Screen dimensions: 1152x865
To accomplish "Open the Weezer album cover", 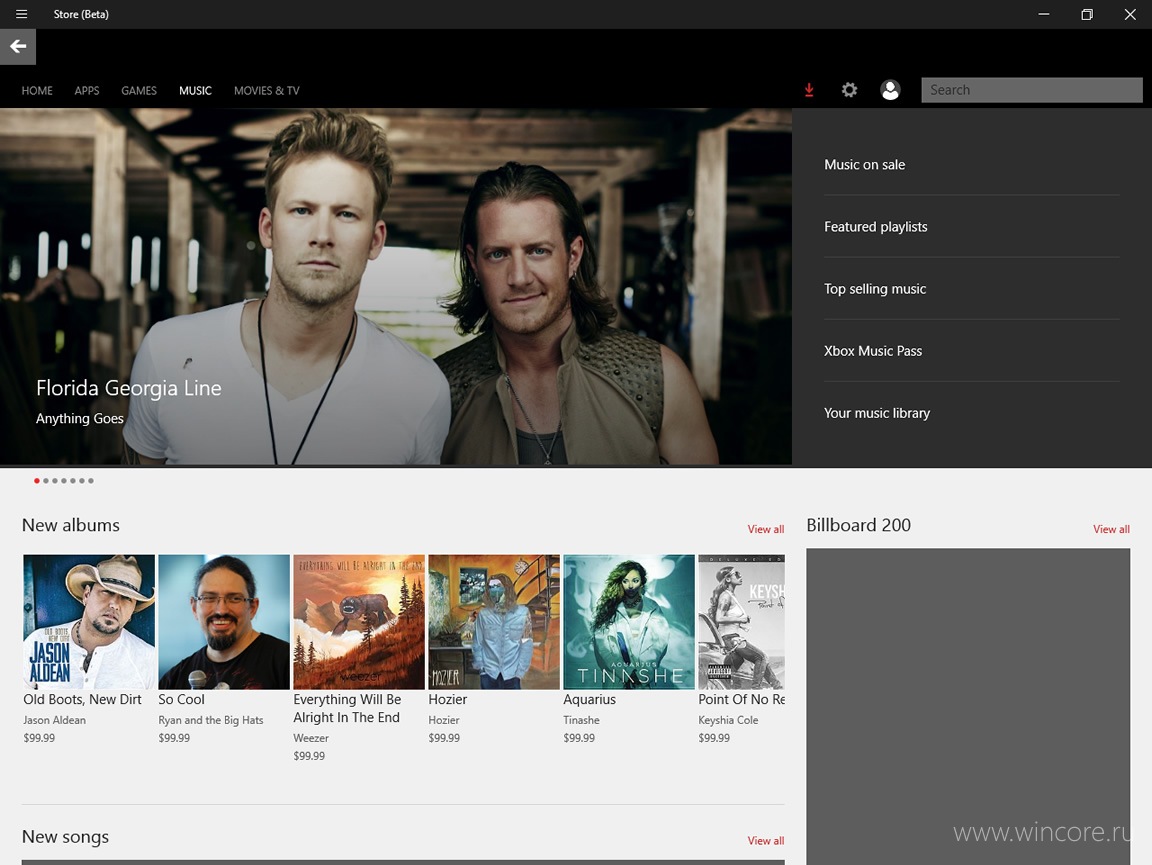I will click(x=359, y=622).
